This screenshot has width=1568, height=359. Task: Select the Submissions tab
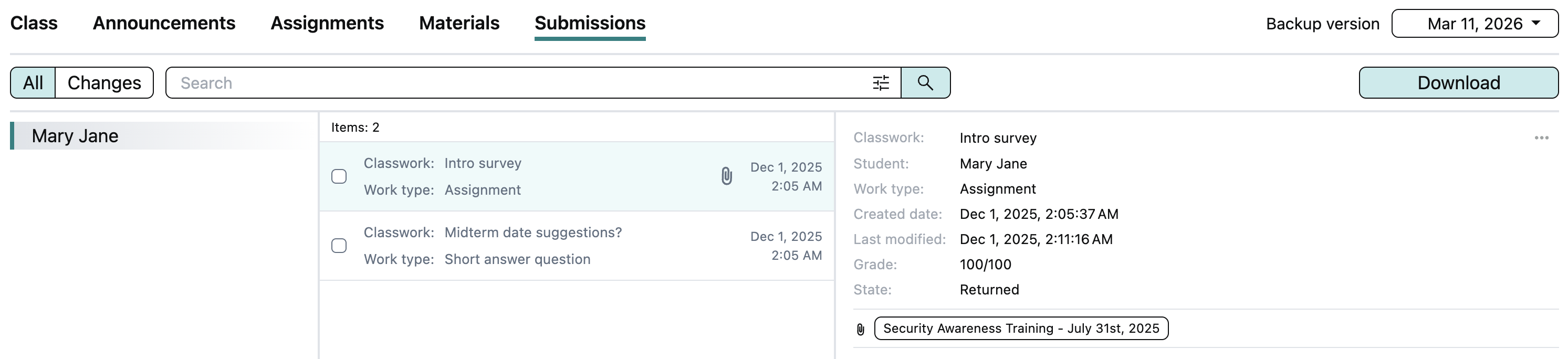click(589, 23)
